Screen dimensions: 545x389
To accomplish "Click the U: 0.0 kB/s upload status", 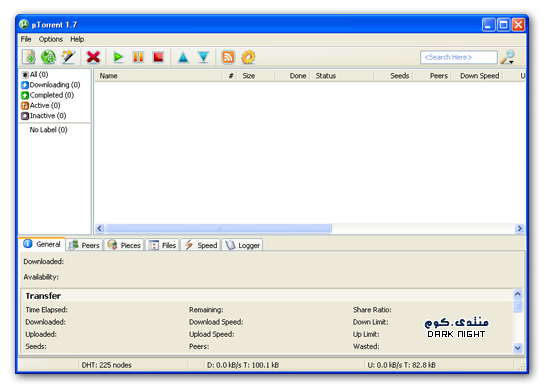I will (401, 365).
